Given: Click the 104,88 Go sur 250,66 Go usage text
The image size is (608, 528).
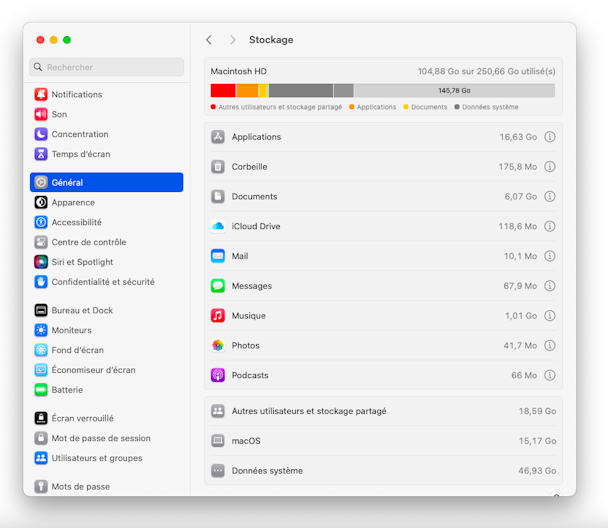Looking at the screenshot, I should tap(487, 71).
